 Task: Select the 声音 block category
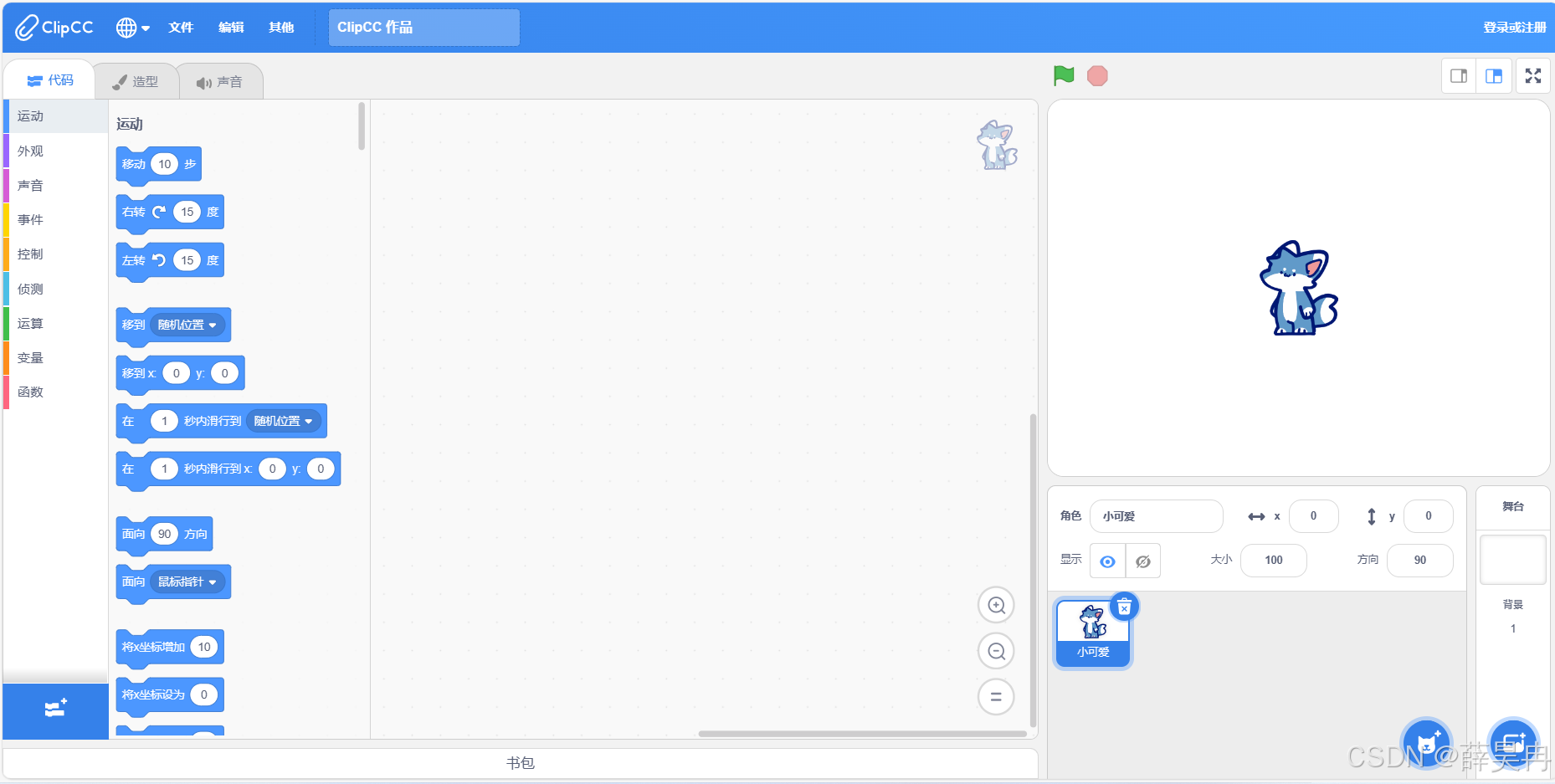(x=55, y=186)
